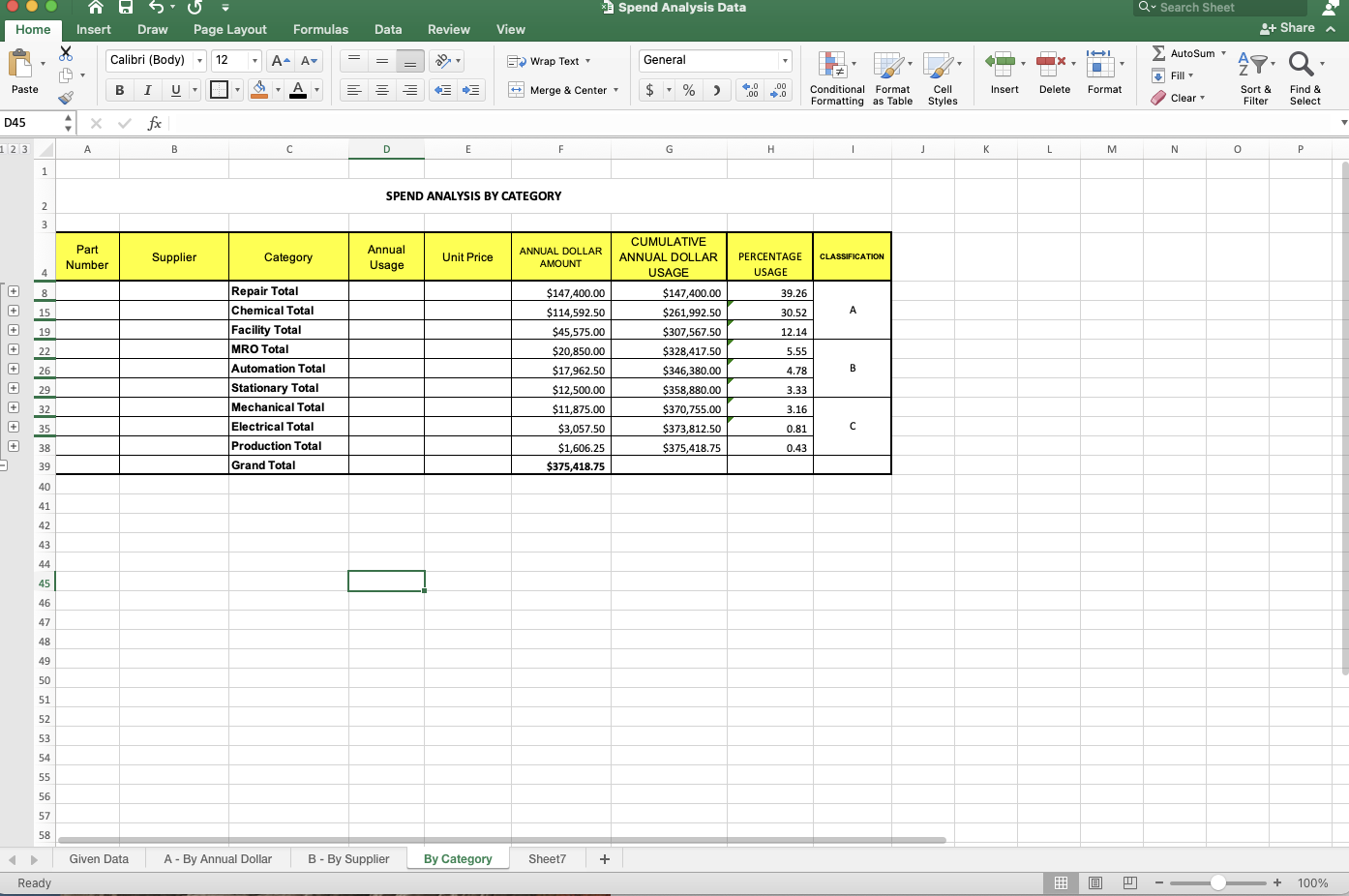
Task: Open the 'A - By Annual Dollar' sheet
Action: (x=217, y=858)
